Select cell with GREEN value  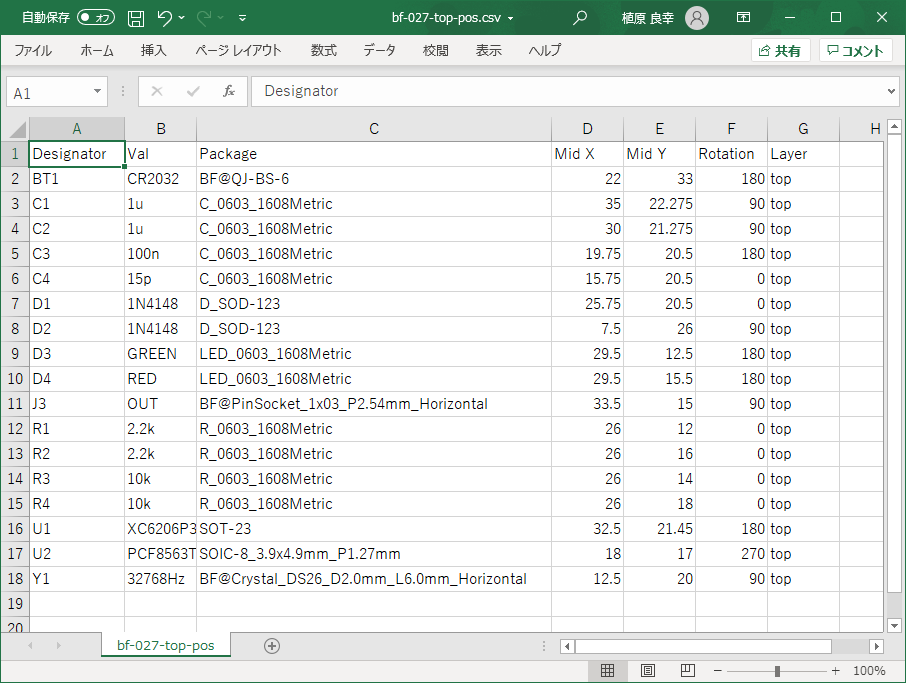click(x=161, y=354)
